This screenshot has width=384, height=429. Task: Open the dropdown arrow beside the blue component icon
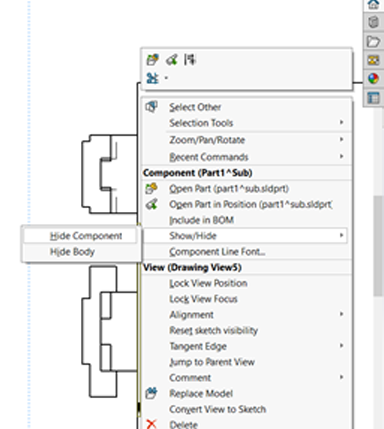(166, 78)
